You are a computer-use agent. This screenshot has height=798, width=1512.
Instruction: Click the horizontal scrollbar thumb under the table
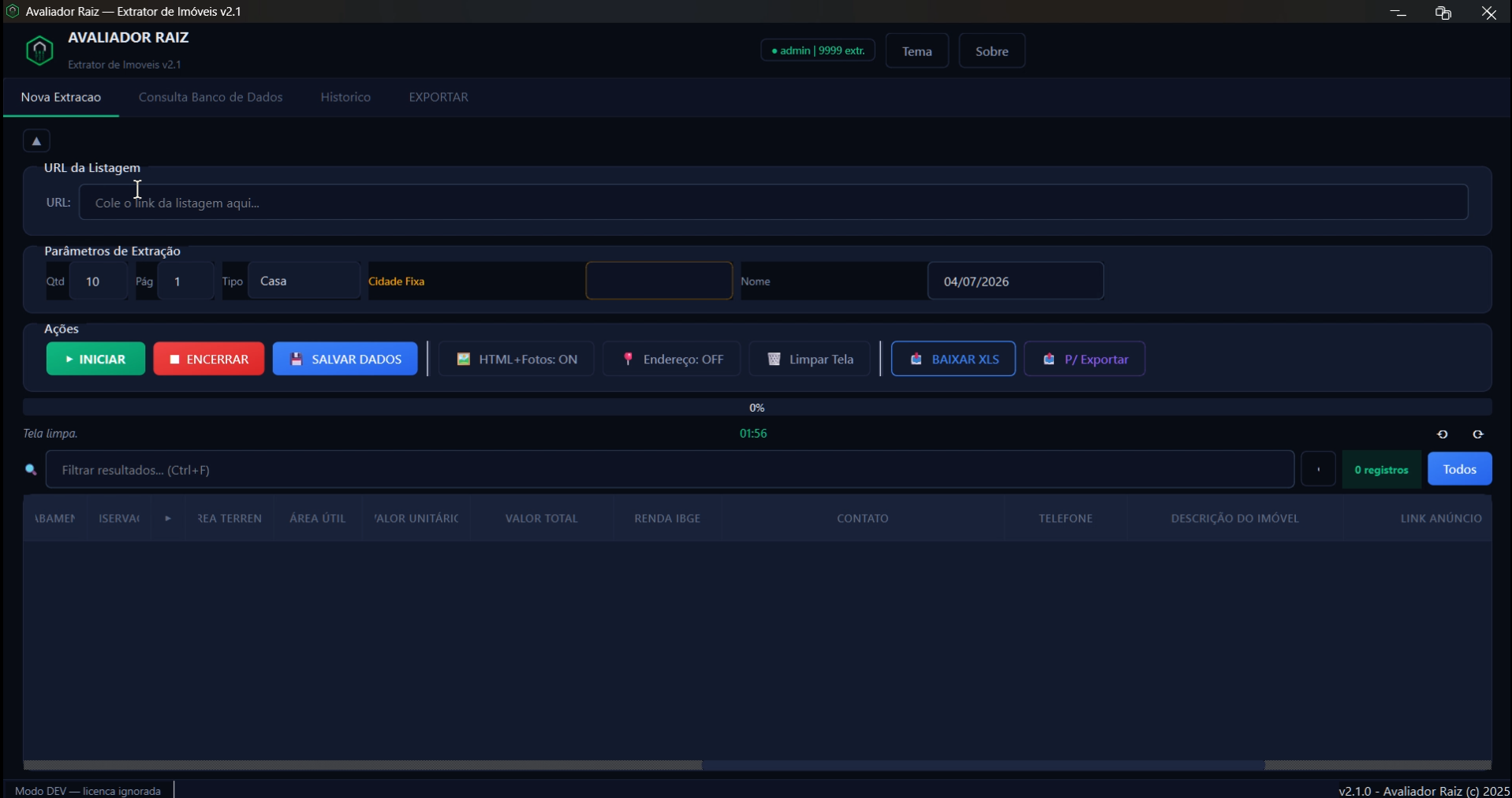point(984,765)
